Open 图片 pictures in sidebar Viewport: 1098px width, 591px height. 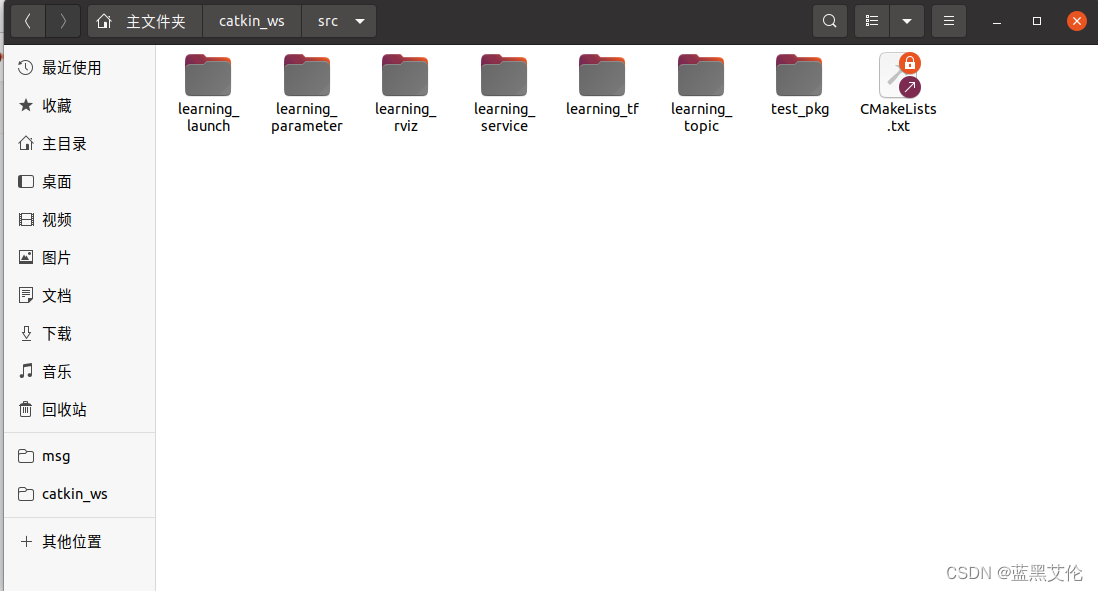(80, 258)
